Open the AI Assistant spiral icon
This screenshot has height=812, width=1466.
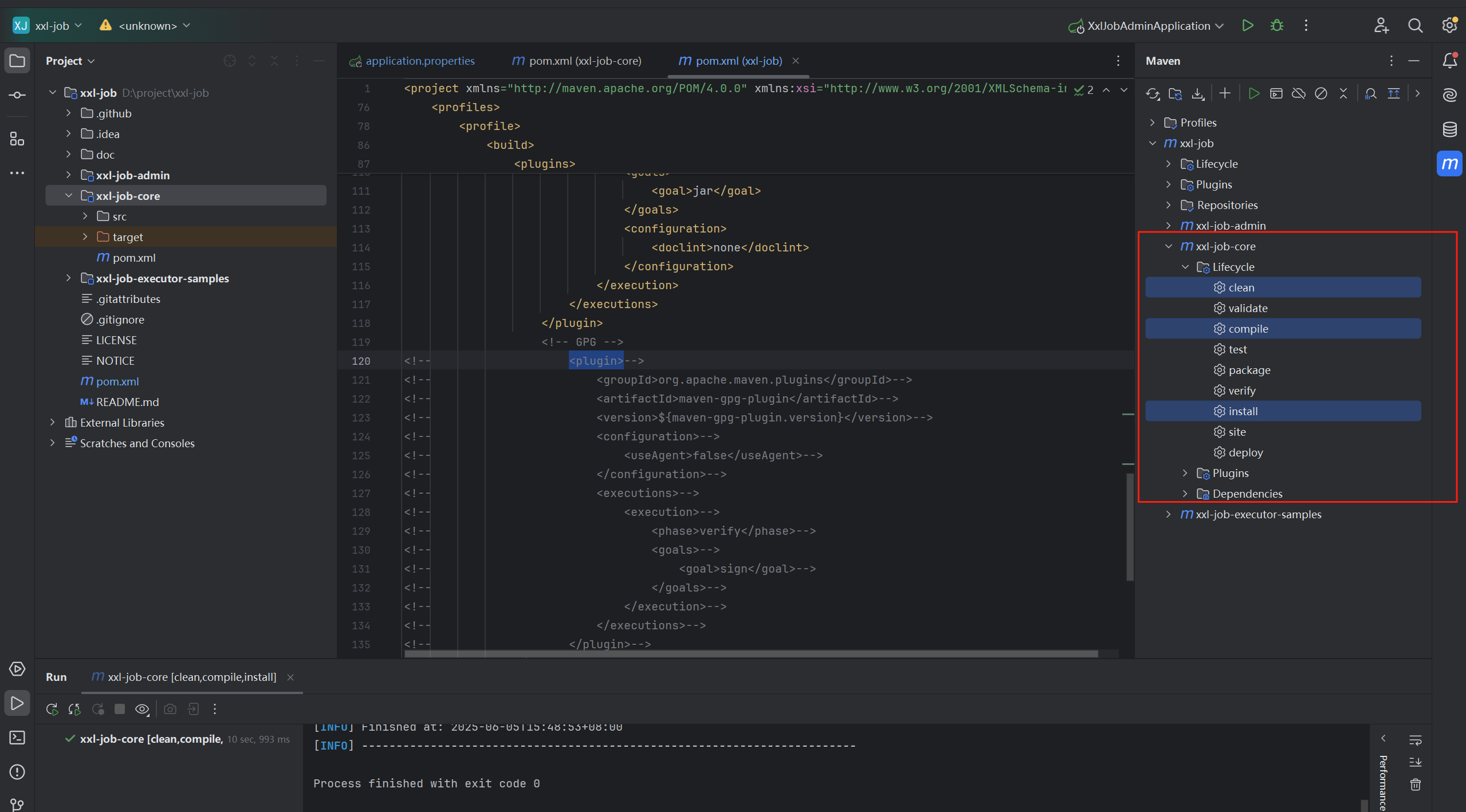click(1449, 95)
